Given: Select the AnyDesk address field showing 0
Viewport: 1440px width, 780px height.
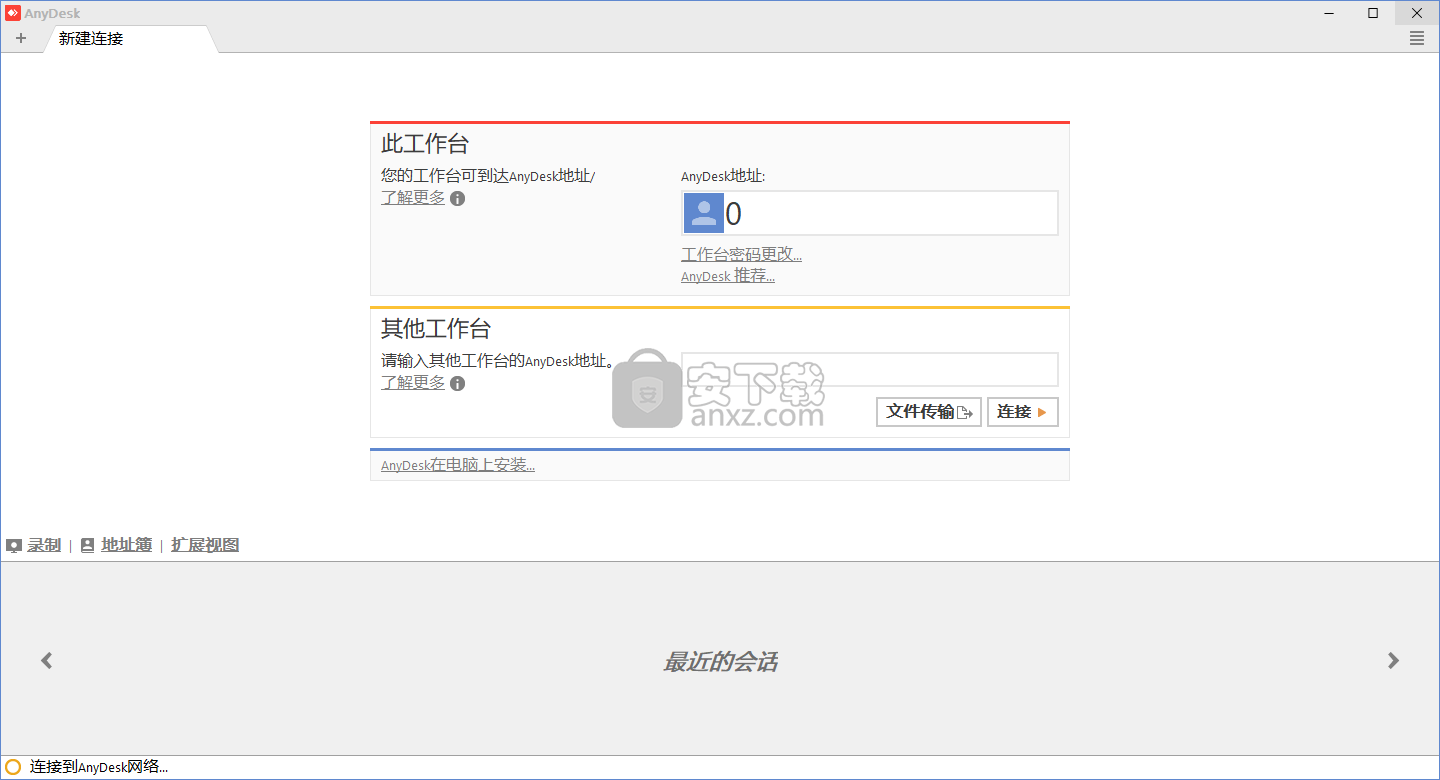Looking at the screenshot, I should coord(870,213).
